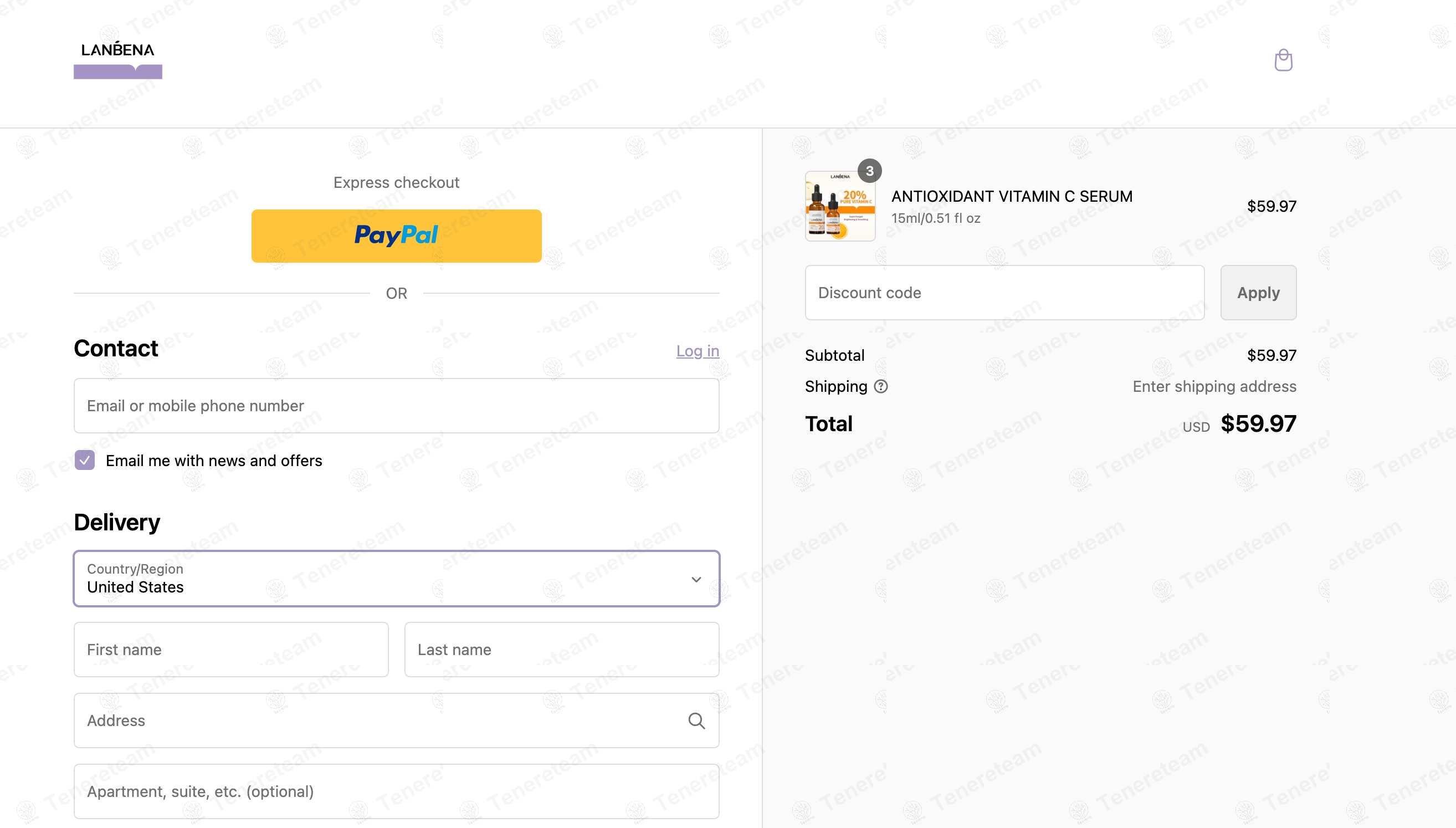This screenshot has height=828, width=1456.
Task: Focus the Apartment, suite, etc. field
Action: [397, 791]
